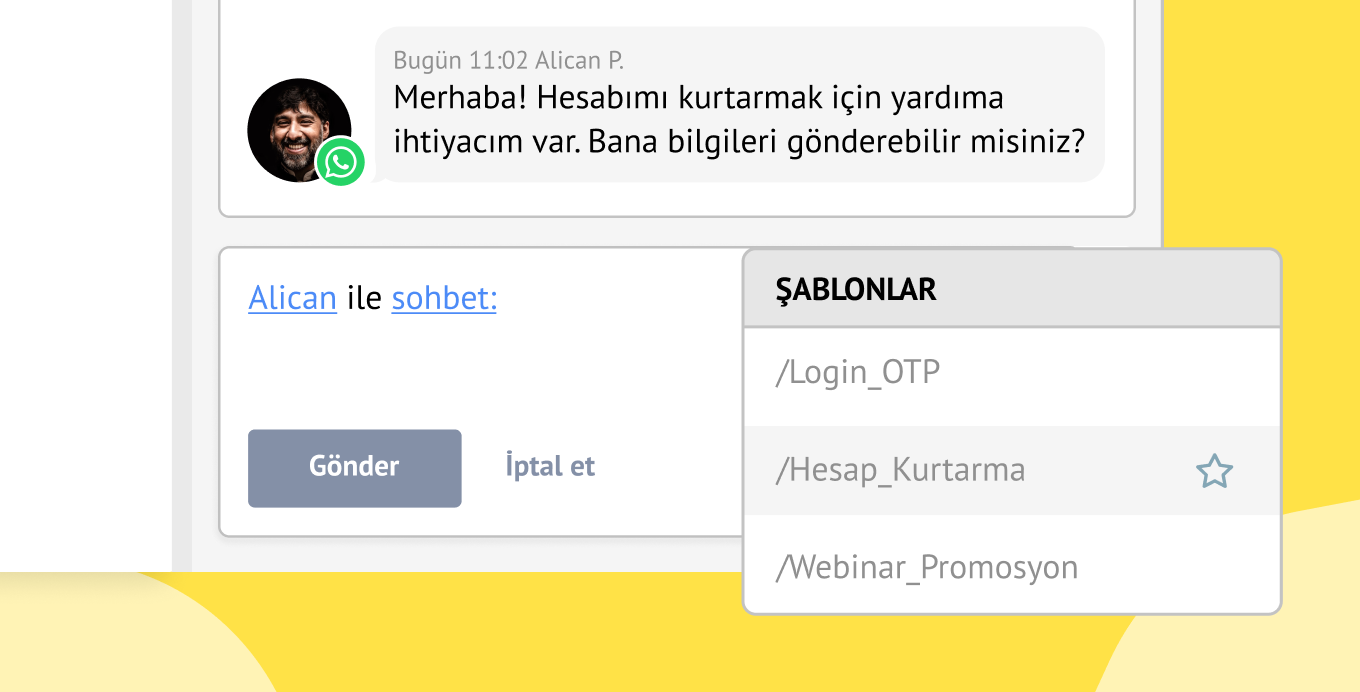Viewport: 1360px width, 692px height.
Task: Click the sohbet: link
Action: [x=443, y=298]
